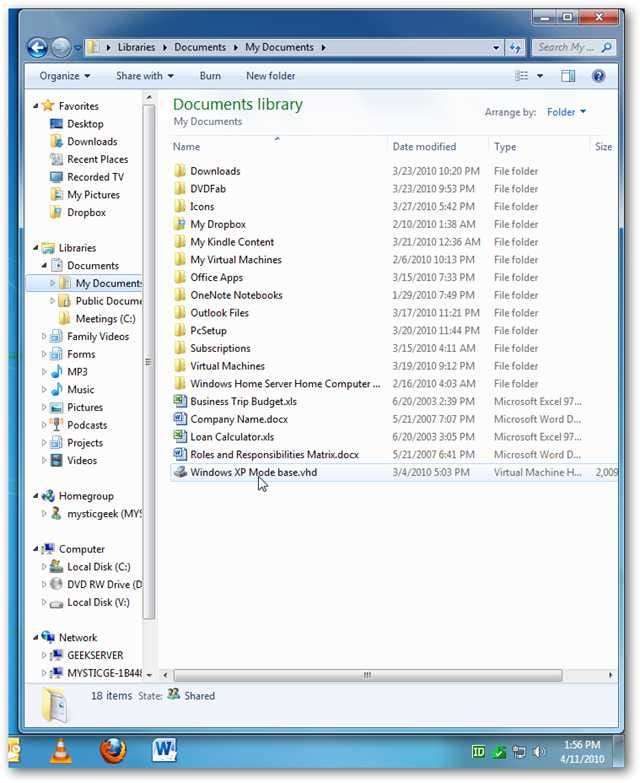Viewport: 640px width, 783px height.
Task: Sort by the Type column header
Action: 505,146
